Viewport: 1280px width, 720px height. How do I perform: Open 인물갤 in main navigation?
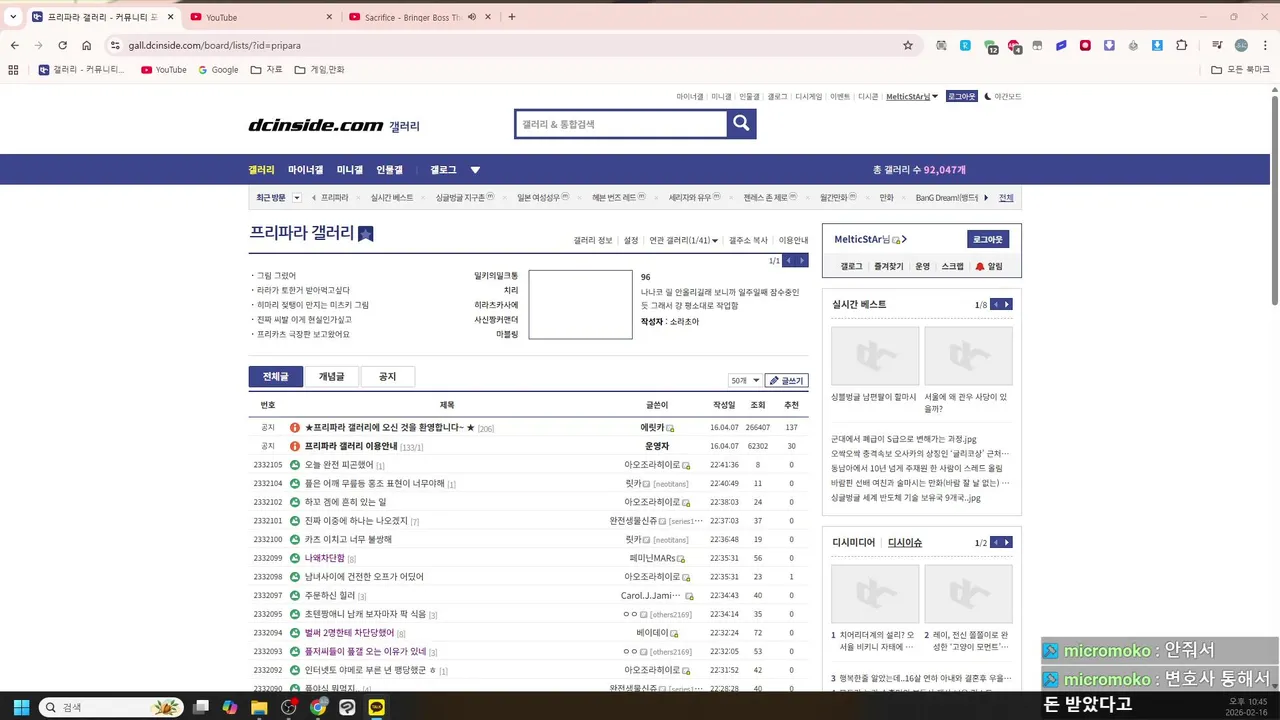click(389, 170)
